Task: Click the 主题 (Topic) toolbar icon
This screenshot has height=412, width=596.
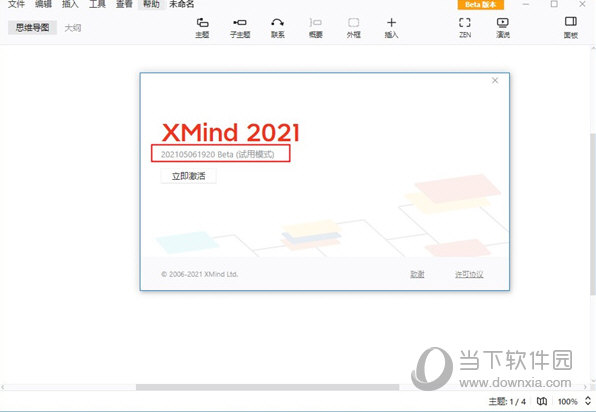Action: coord(202,27)
